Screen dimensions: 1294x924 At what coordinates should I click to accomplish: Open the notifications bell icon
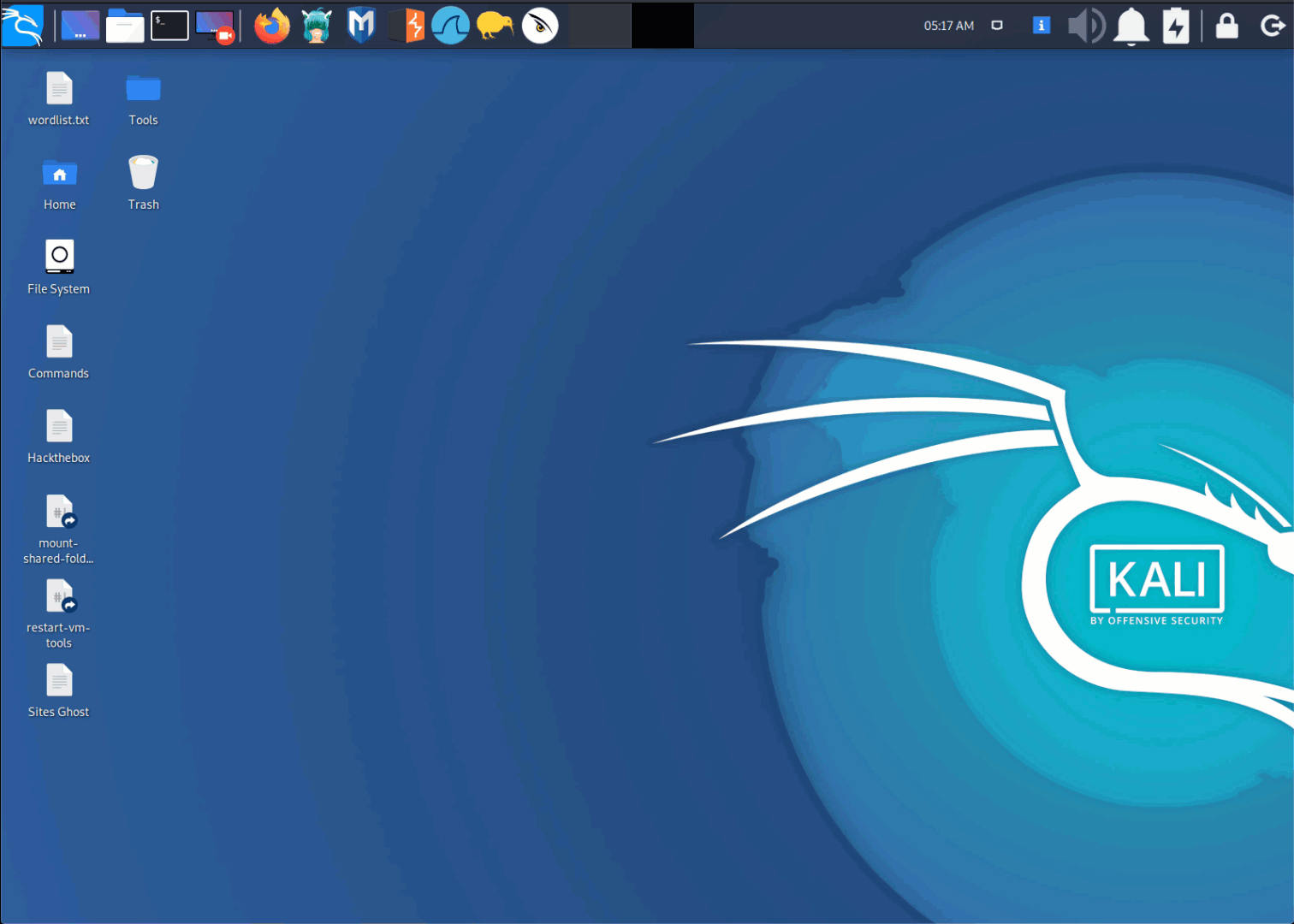[1131, 26]
